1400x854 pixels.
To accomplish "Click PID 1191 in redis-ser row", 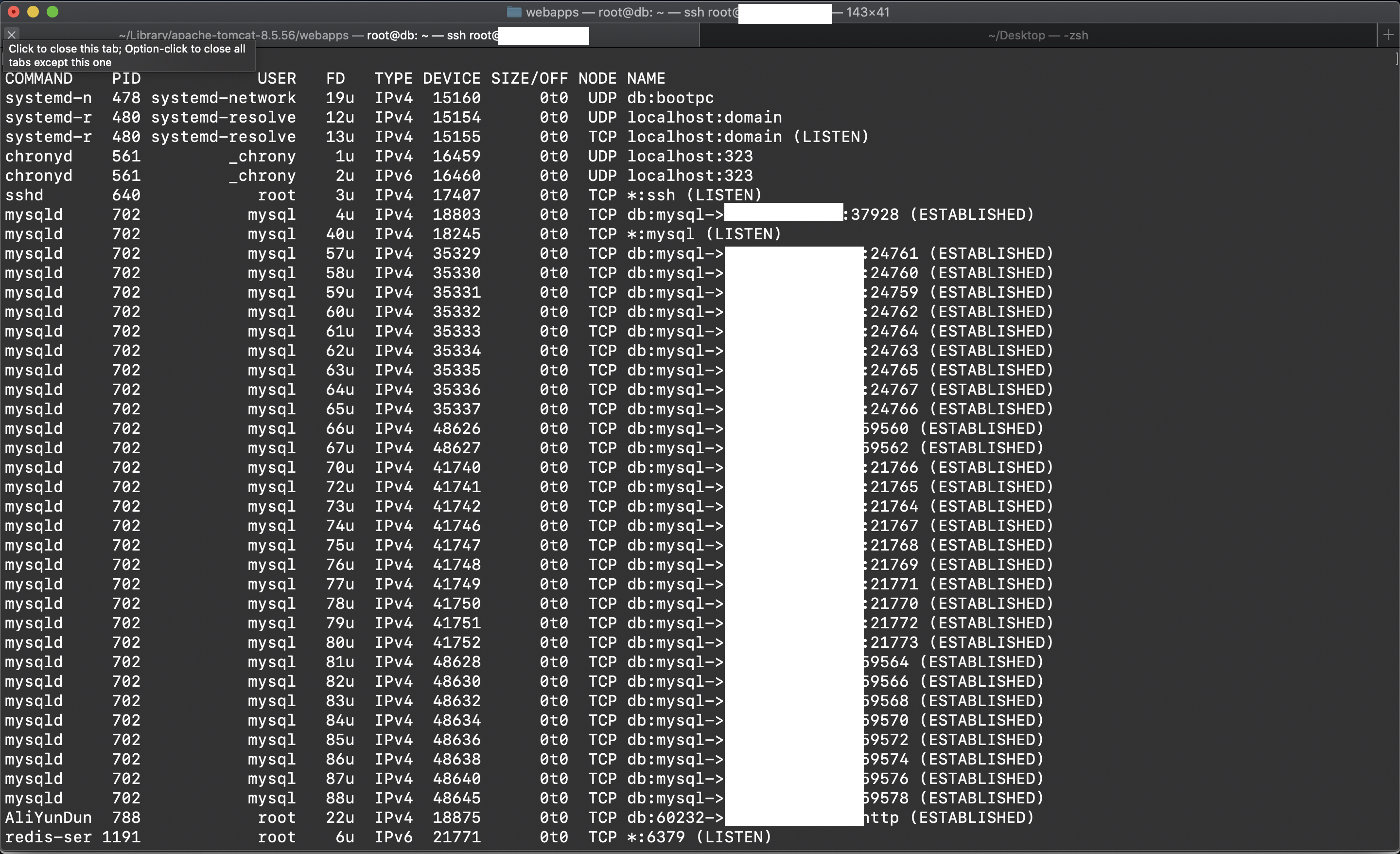I will coord(122,837).
